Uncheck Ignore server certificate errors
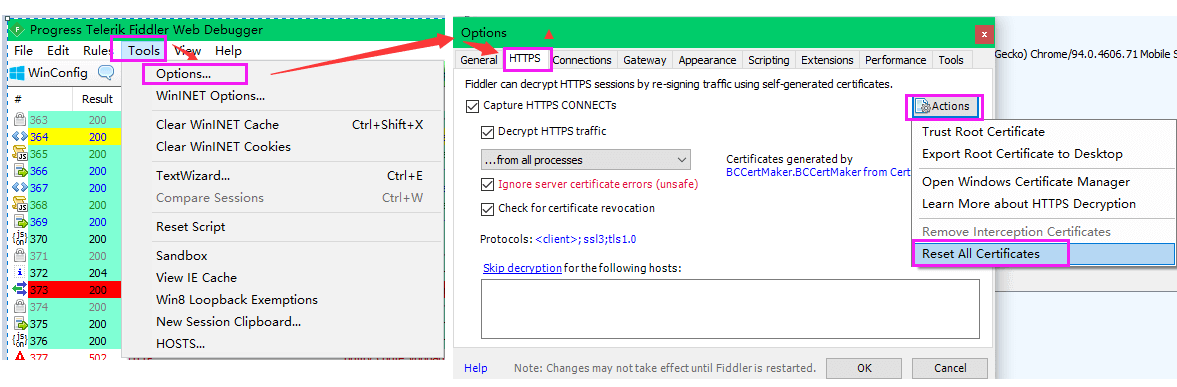1177x387 pixels. click(x=487, y=184)
